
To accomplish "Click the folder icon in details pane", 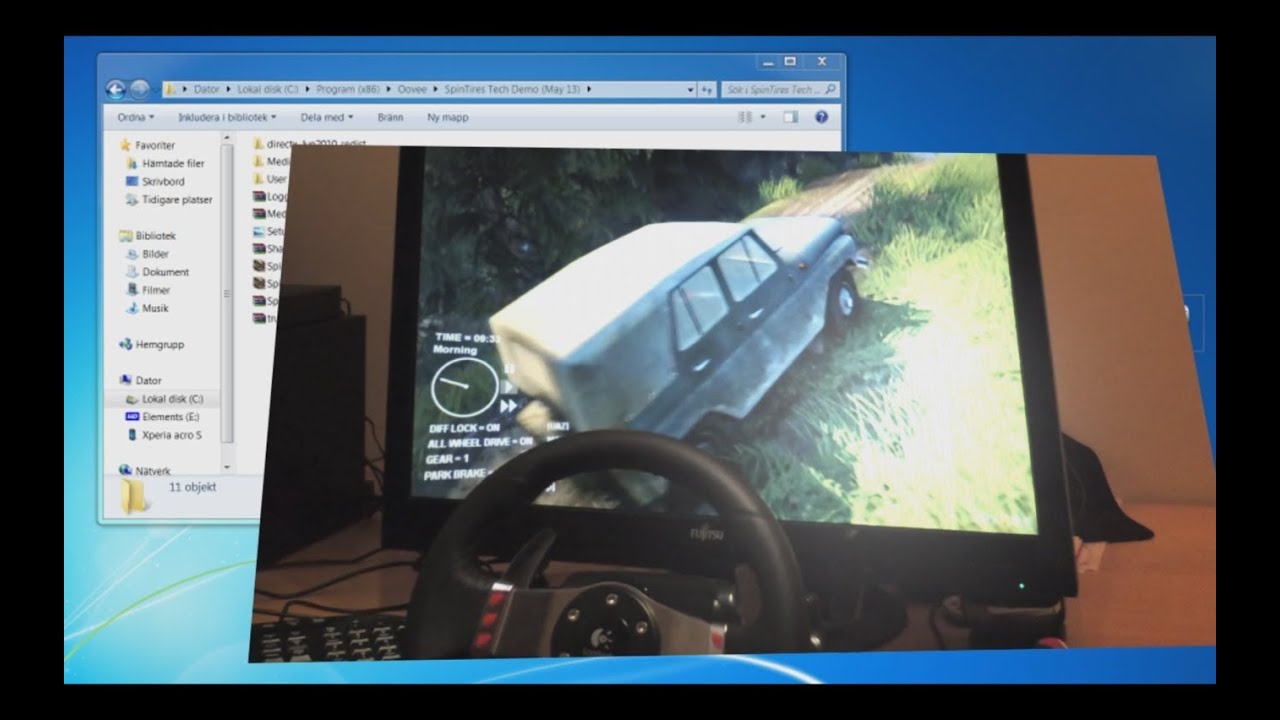I will [134, 496].
